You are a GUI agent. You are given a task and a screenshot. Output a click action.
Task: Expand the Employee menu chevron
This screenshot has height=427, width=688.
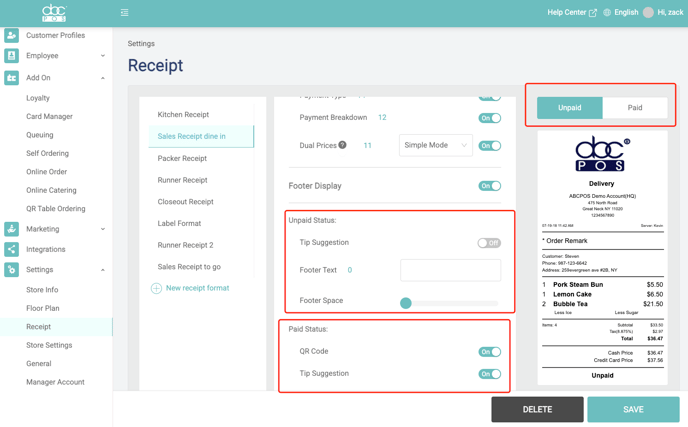(103, 56)
